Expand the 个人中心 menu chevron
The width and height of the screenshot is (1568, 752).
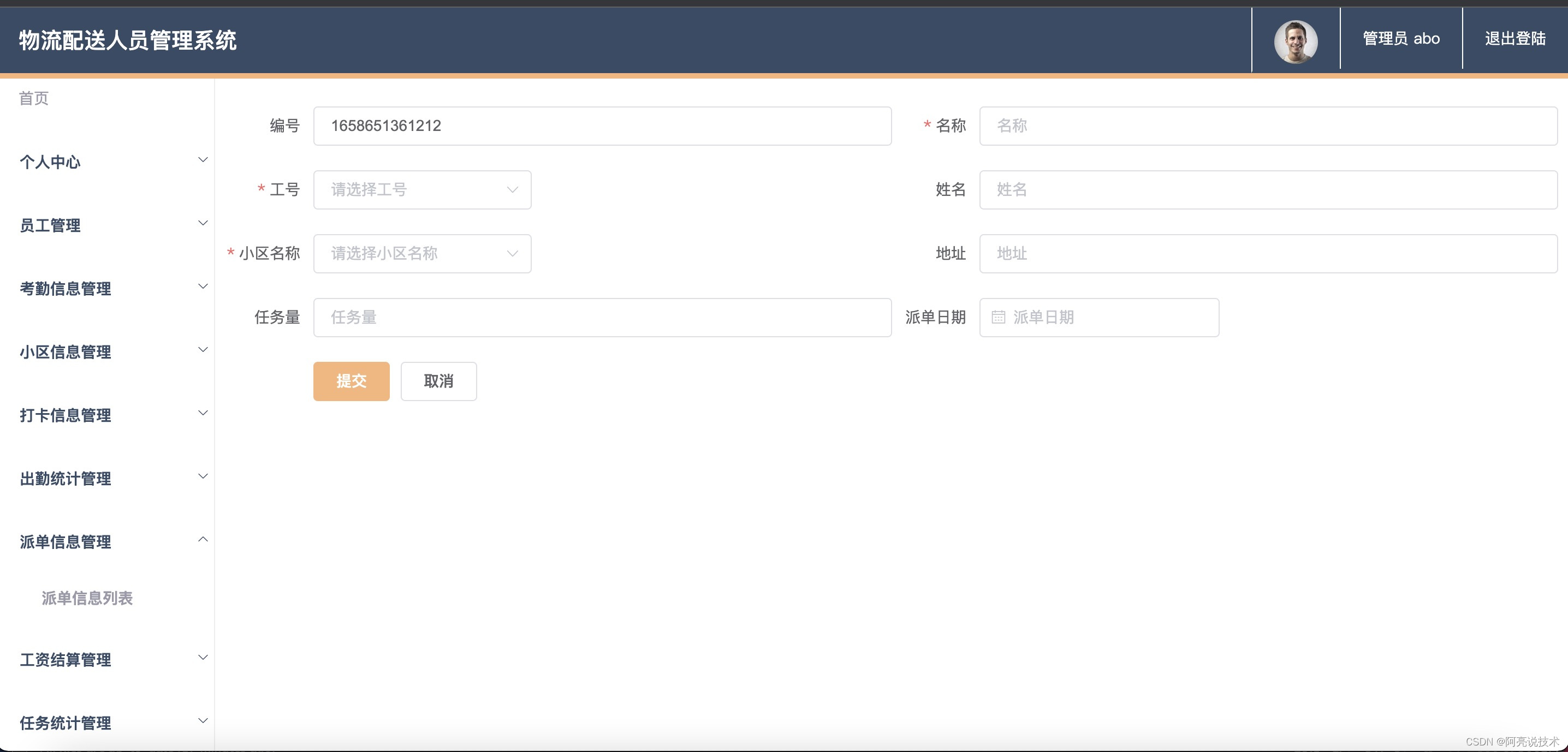[203, 160]
